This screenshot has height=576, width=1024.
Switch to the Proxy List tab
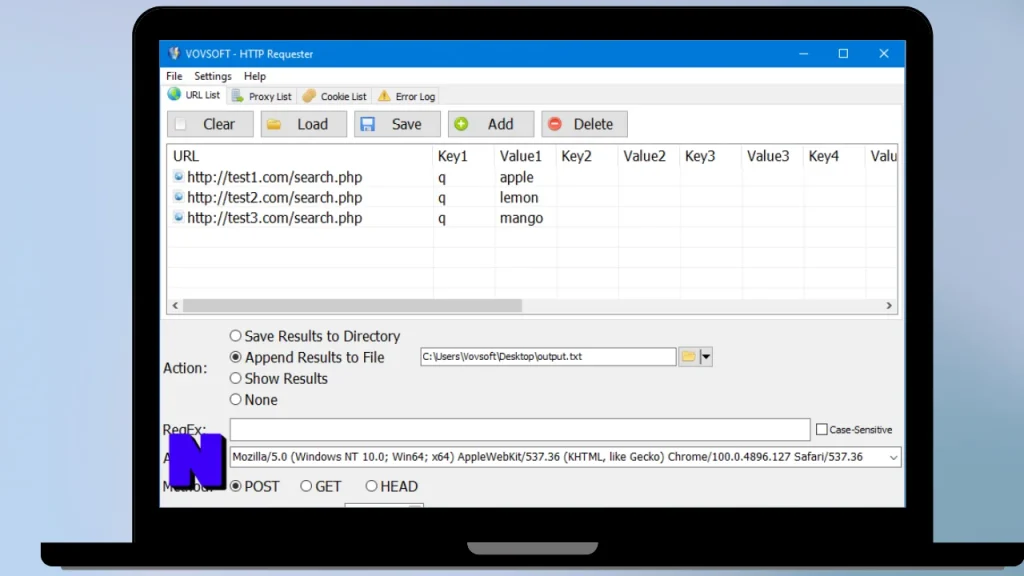(x=262, y=96)
